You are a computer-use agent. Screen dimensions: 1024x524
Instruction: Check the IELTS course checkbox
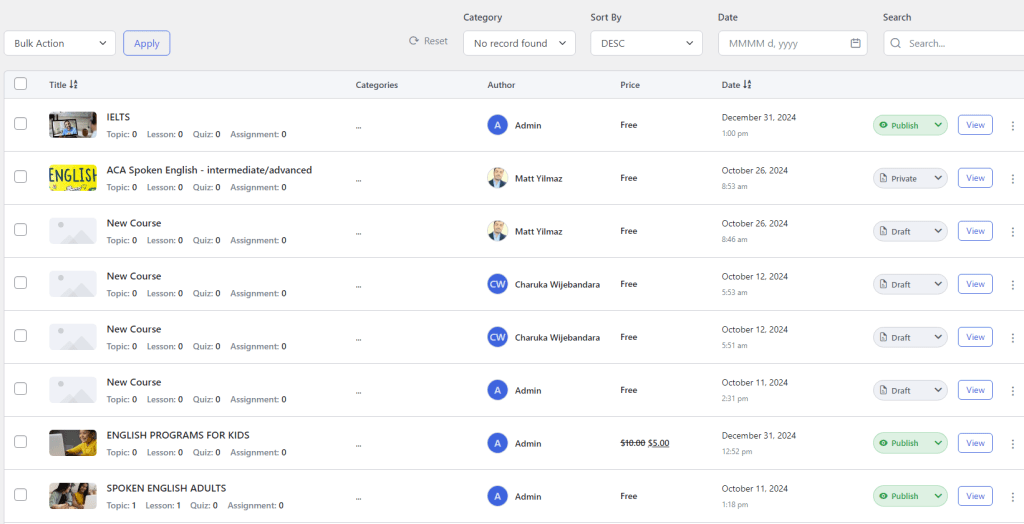21,124
